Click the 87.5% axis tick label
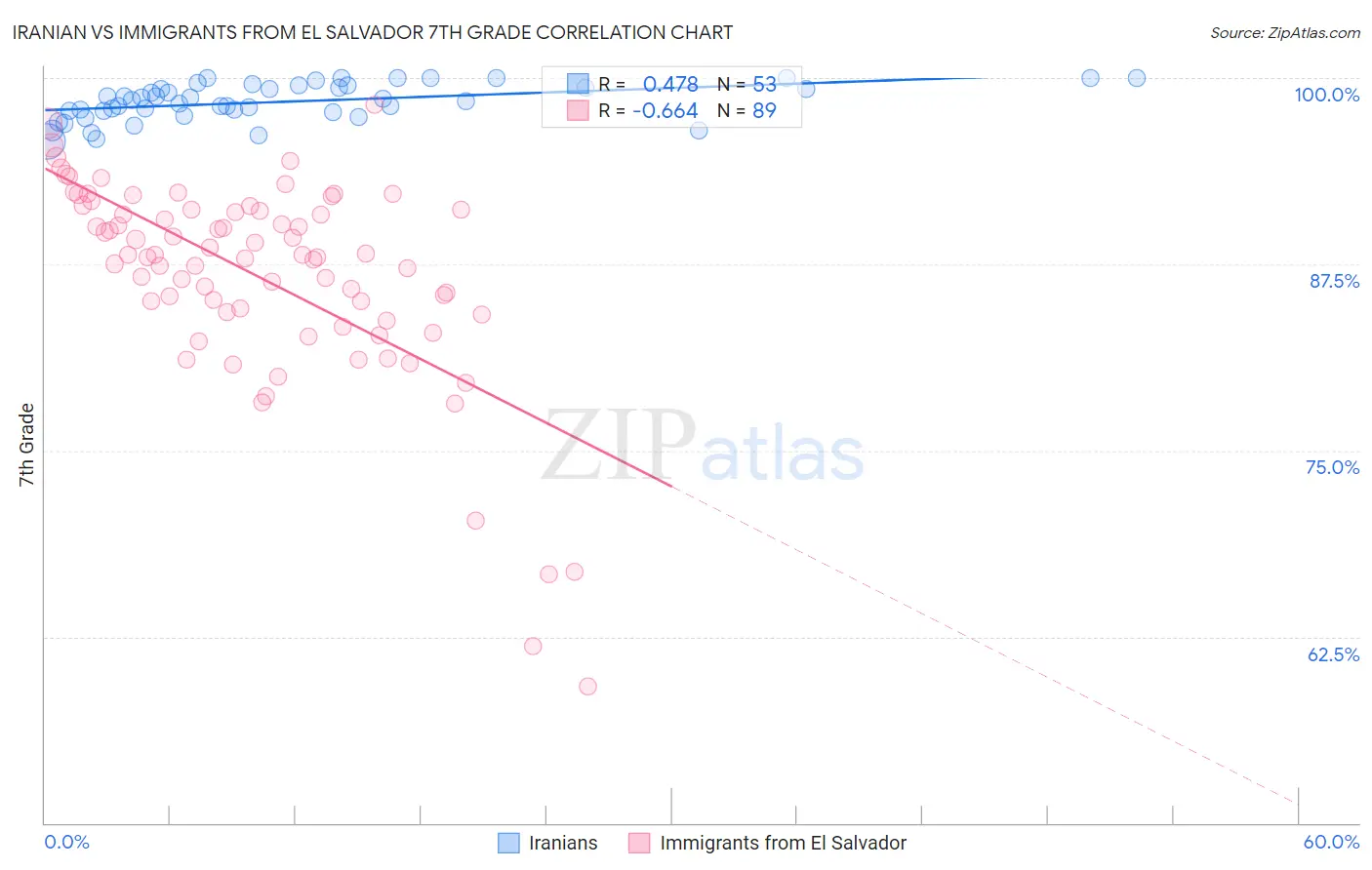 tap(1334, 281)
